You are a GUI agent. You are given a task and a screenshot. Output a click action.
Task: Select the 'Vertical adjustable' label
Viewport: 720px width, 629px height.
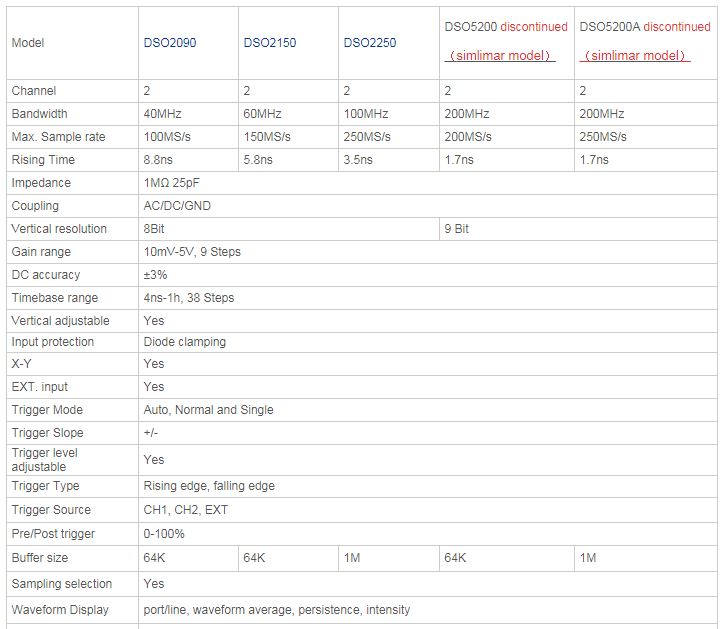pyautogui.click(x=60, y=320)
